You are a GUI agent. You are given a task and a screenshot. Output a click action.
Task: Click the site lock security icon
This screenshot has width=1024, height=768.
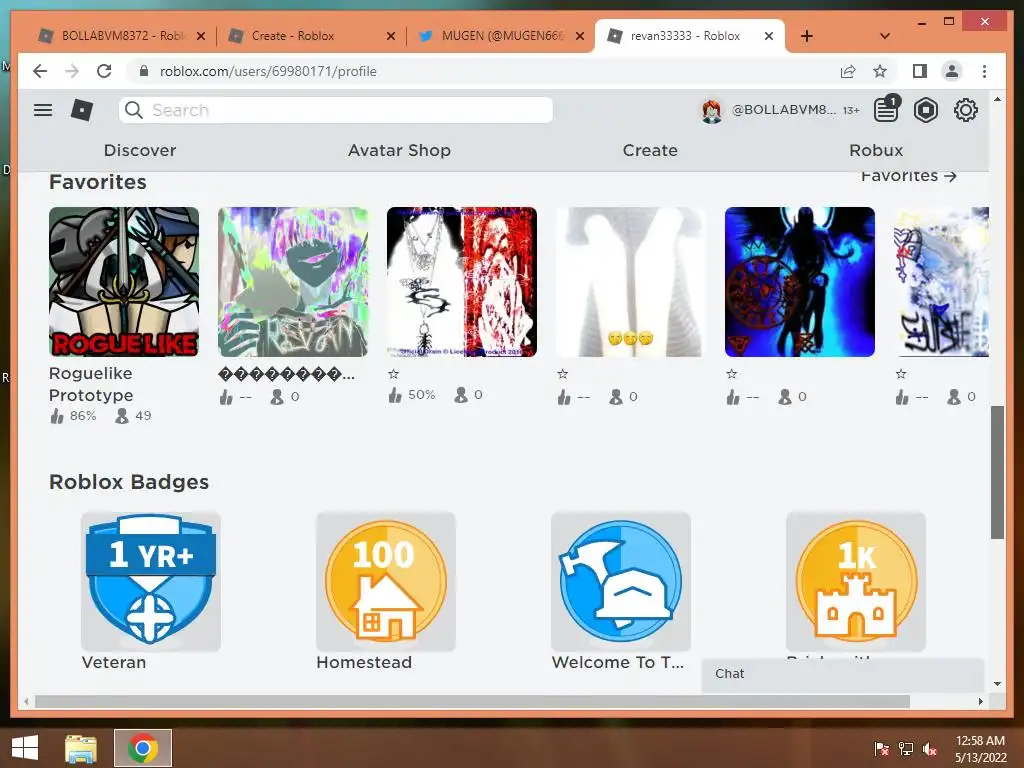coord(144,71)
